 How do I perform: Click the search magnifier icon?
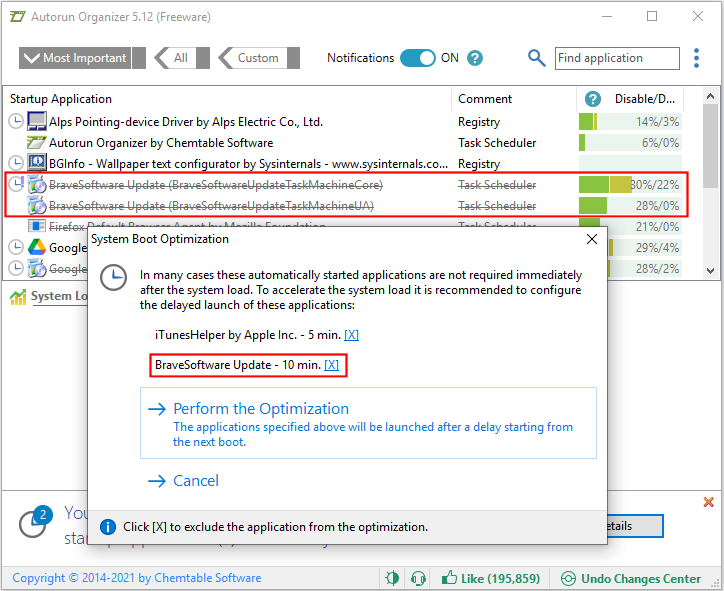click(537, 58)
